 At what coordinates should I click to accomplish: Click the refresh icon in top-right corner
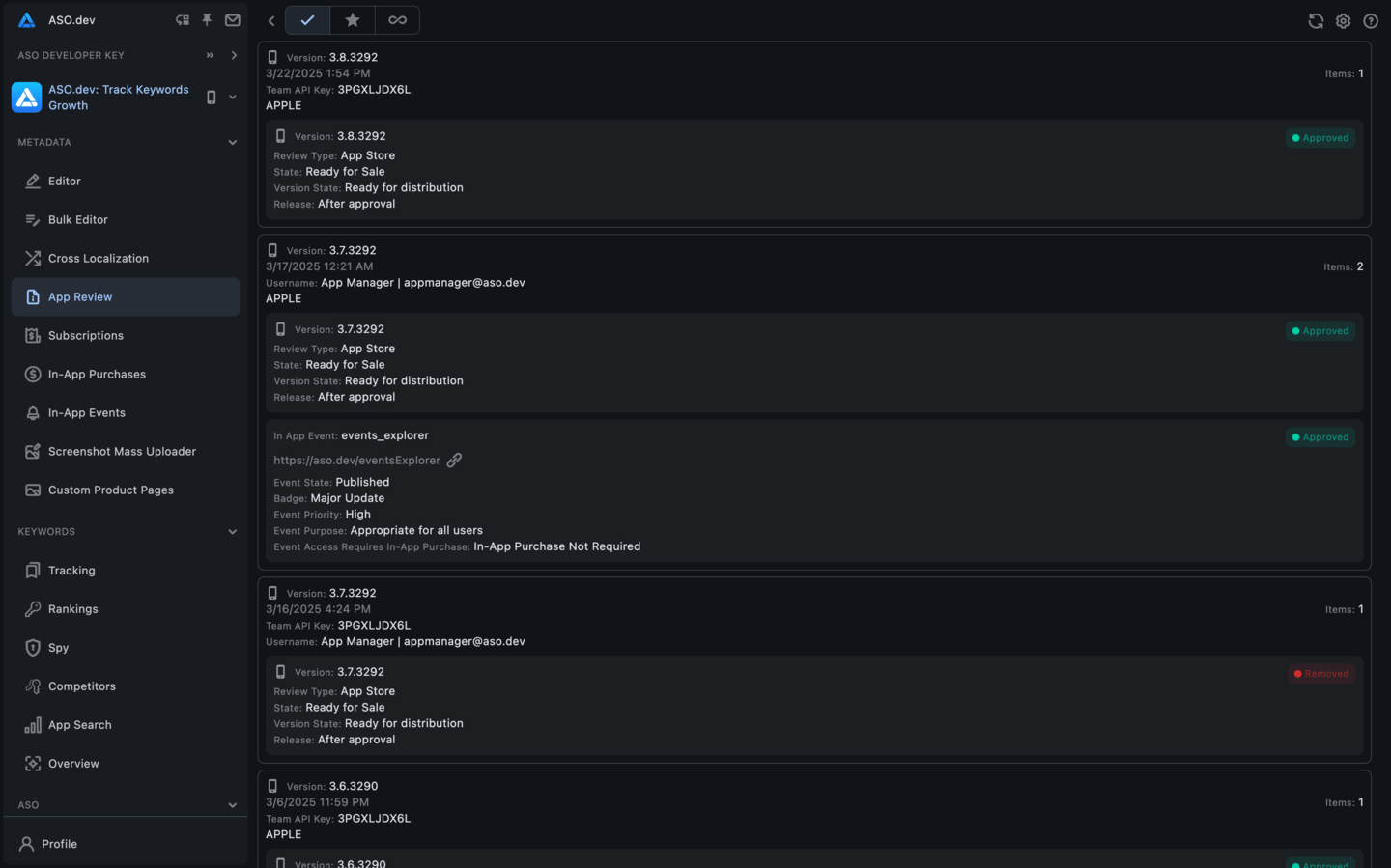pyautogui.click(x=1316, y=20)
